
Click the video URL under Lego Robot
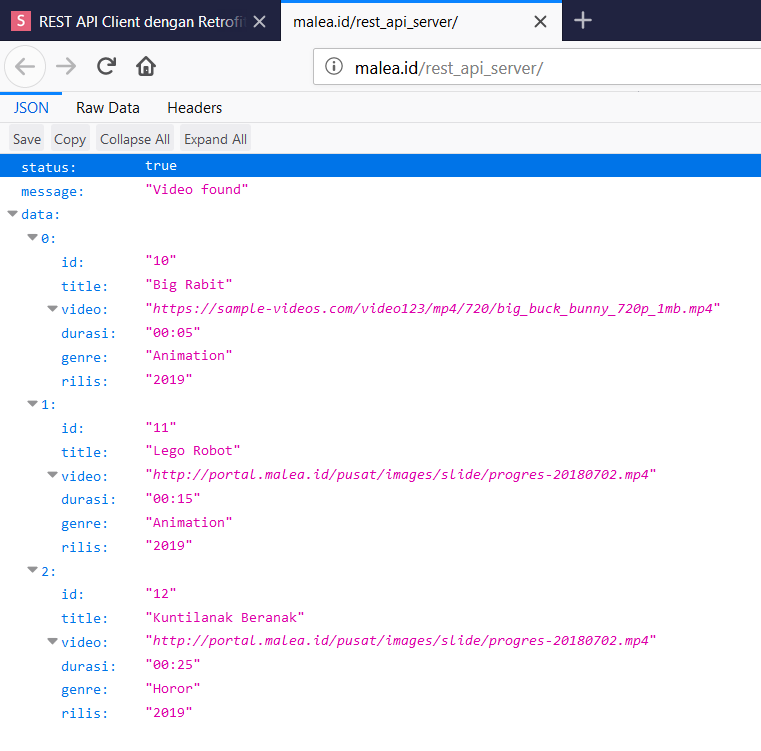[400, 475]
